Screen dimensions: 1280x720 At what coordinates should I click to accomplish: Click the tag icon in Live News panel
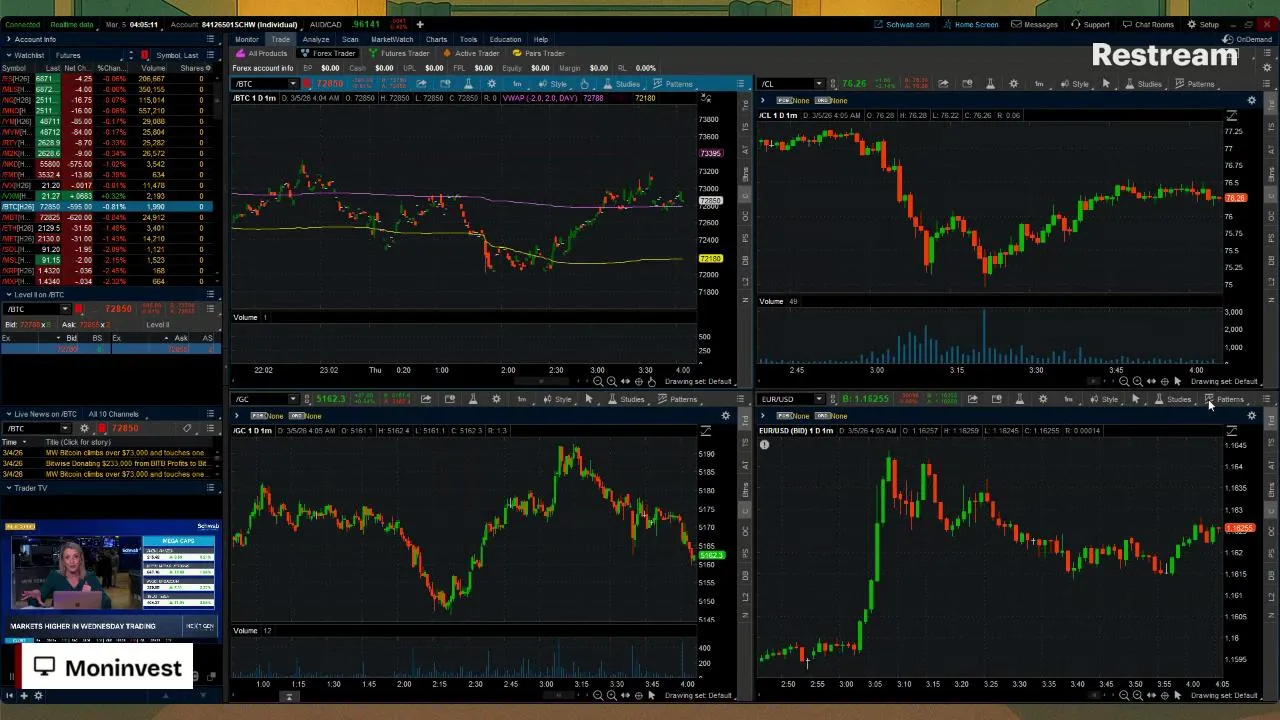(187, 428)
